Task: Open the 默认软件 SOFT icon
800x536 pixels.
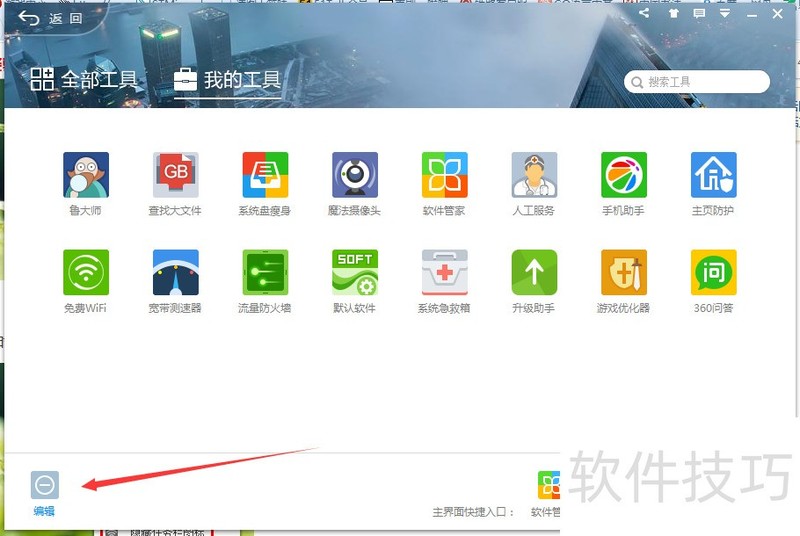Action: click(355, 272)
